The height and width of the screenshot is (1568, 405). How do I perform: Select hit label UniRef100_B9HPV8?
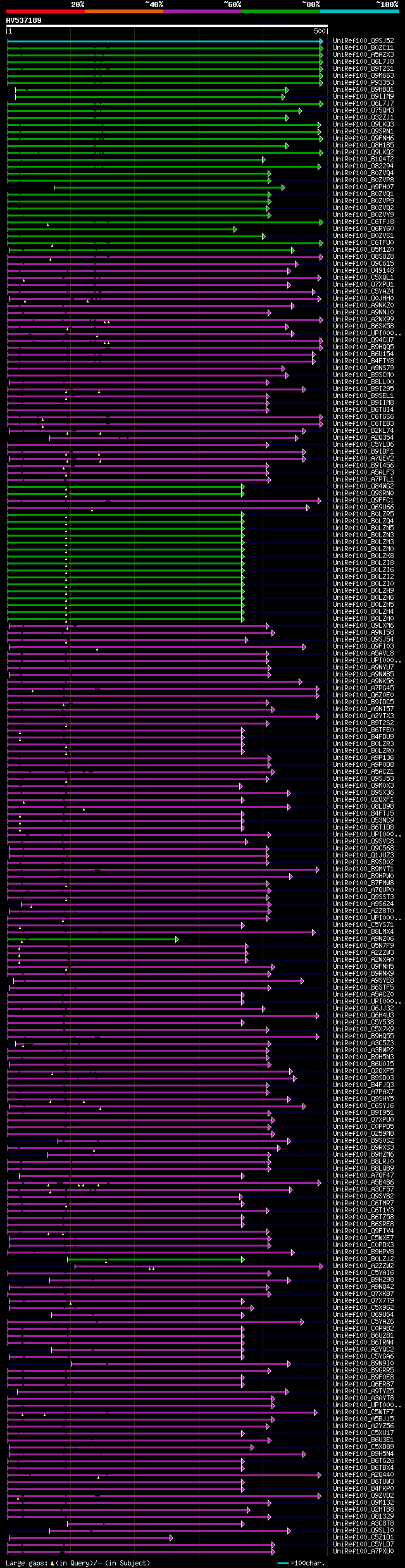pos(363,1252)
